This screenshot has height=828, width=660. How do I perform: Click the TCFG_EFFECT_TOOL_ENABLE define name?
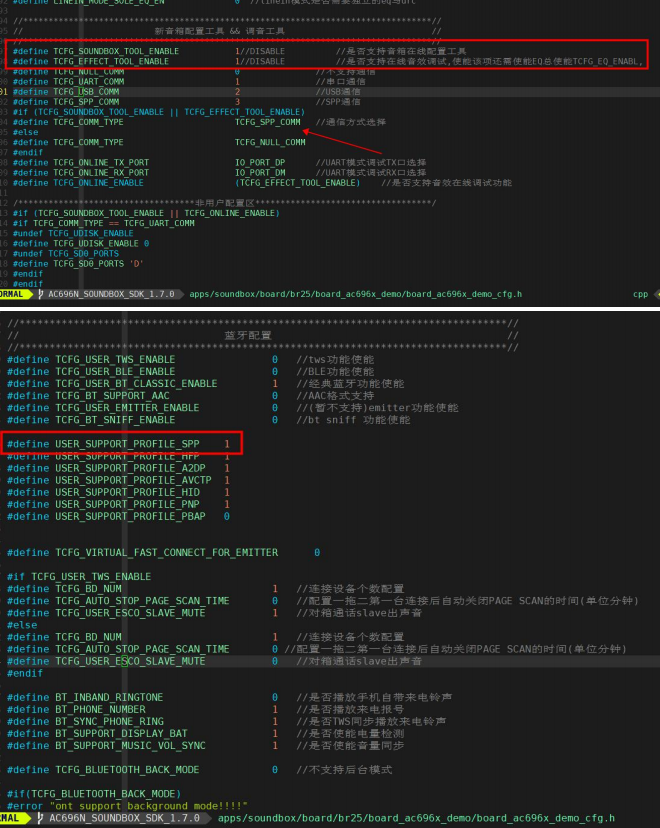pyautogui.click(x=111, y=61)
